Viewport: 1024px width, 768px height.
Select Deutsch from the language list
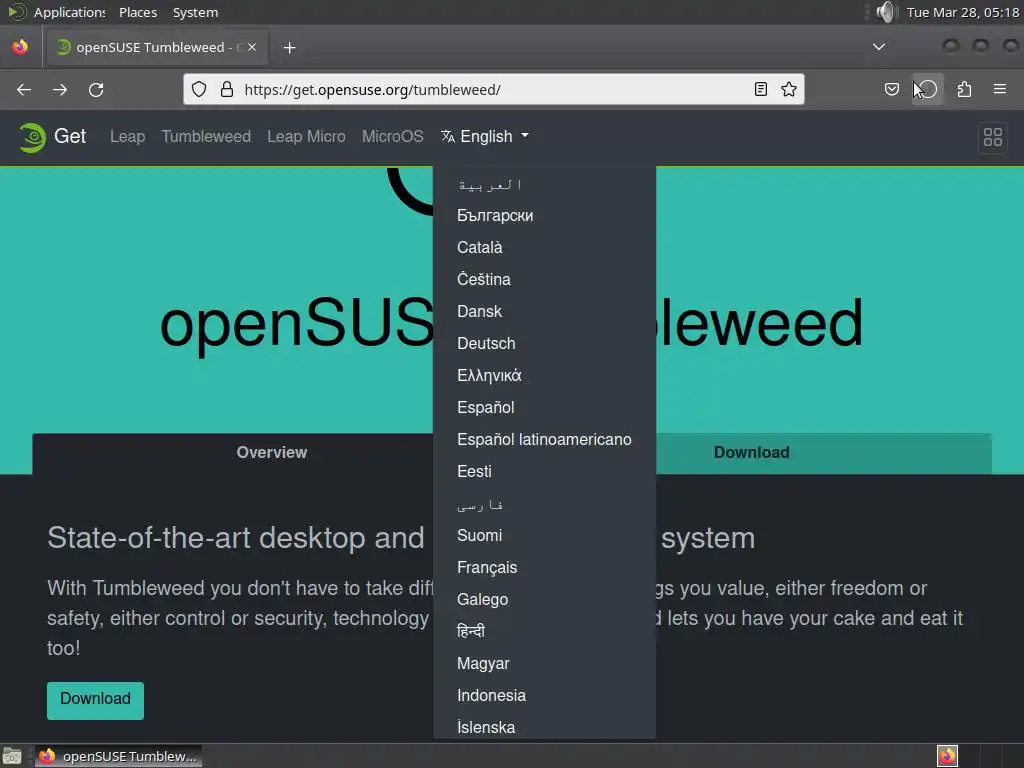tap(544, 344)
